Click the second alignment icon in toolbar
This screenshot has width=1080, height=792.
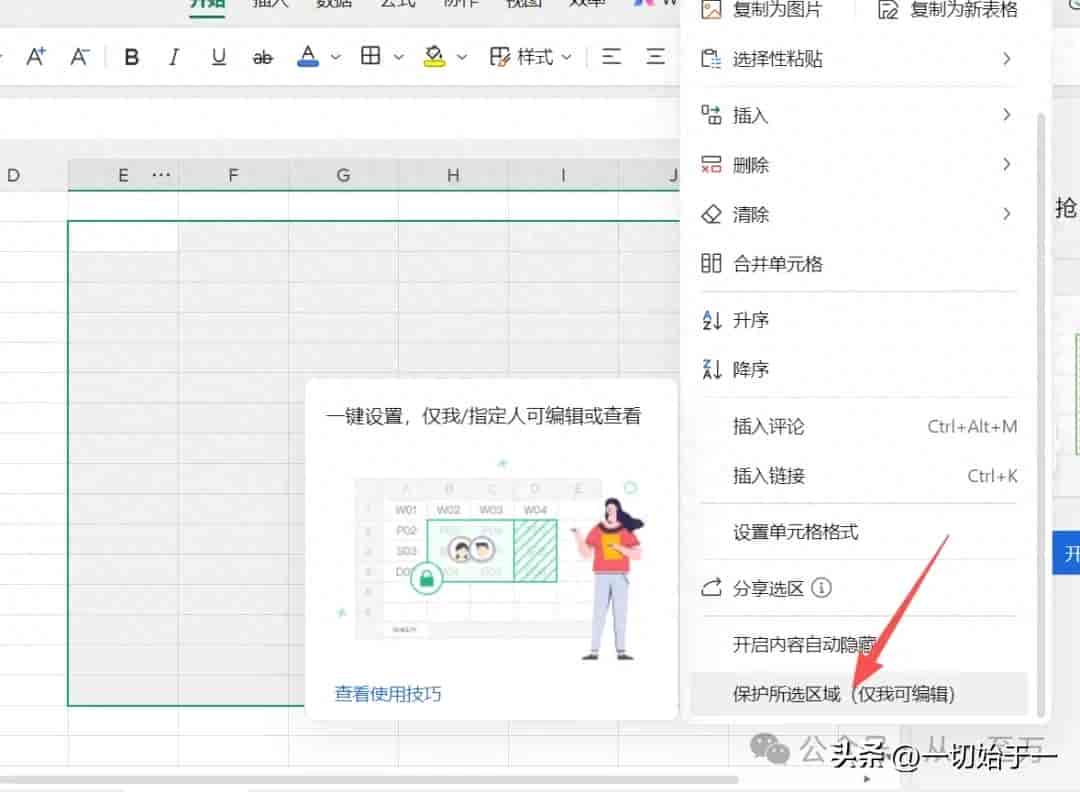pos(655,56)
